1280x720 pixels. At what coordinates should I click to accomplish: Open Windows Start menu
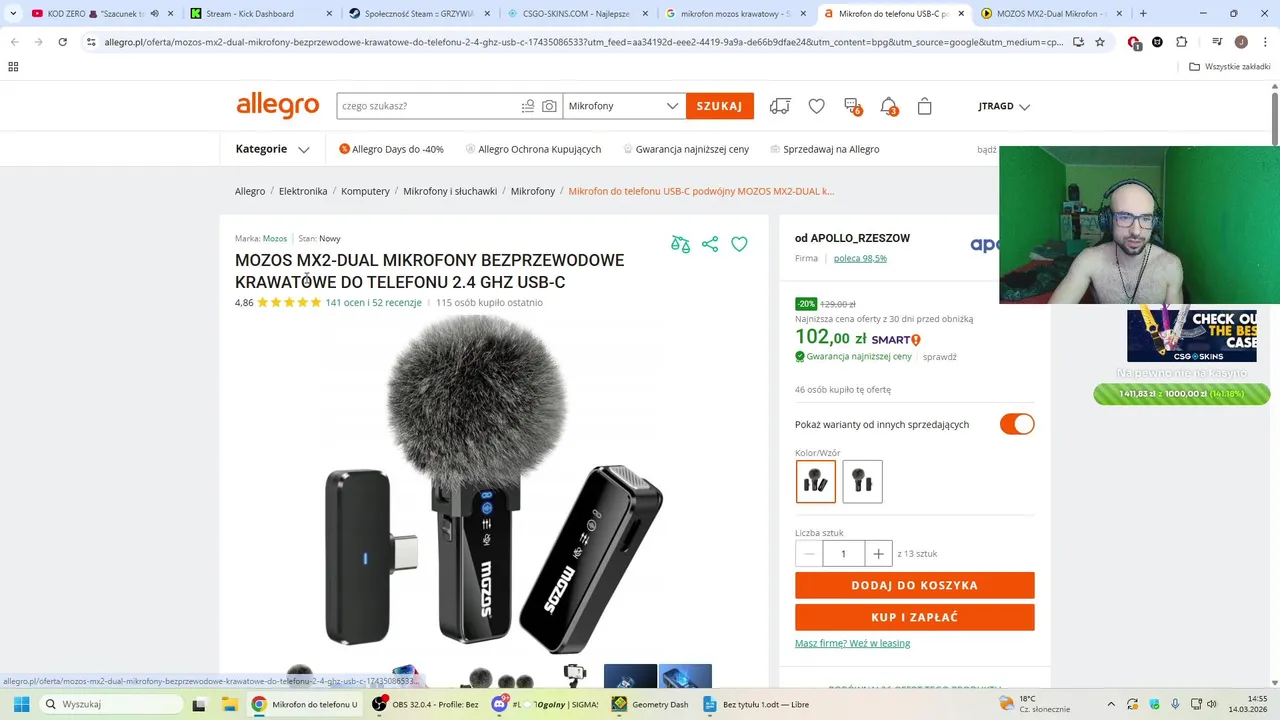tap(21, 704)
